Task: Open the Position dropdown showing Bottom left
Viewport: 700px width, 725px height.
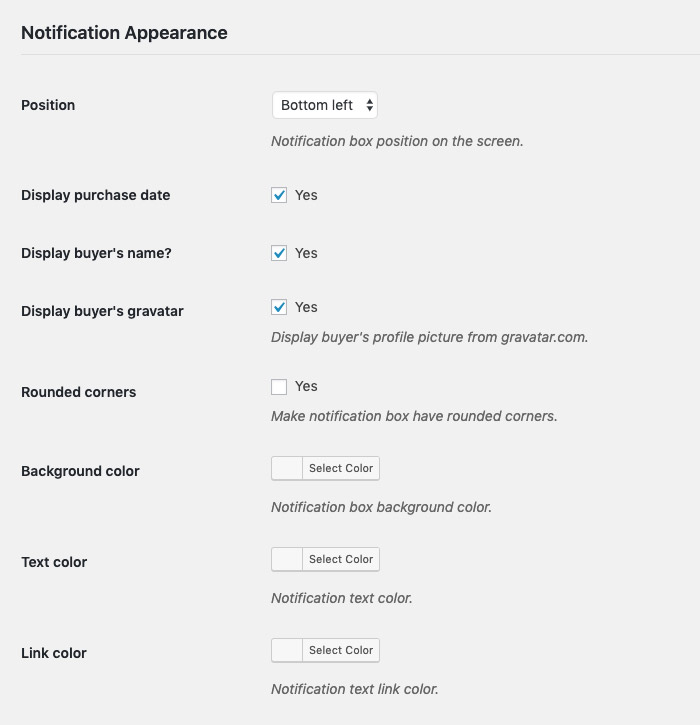Action: [325, 105]
